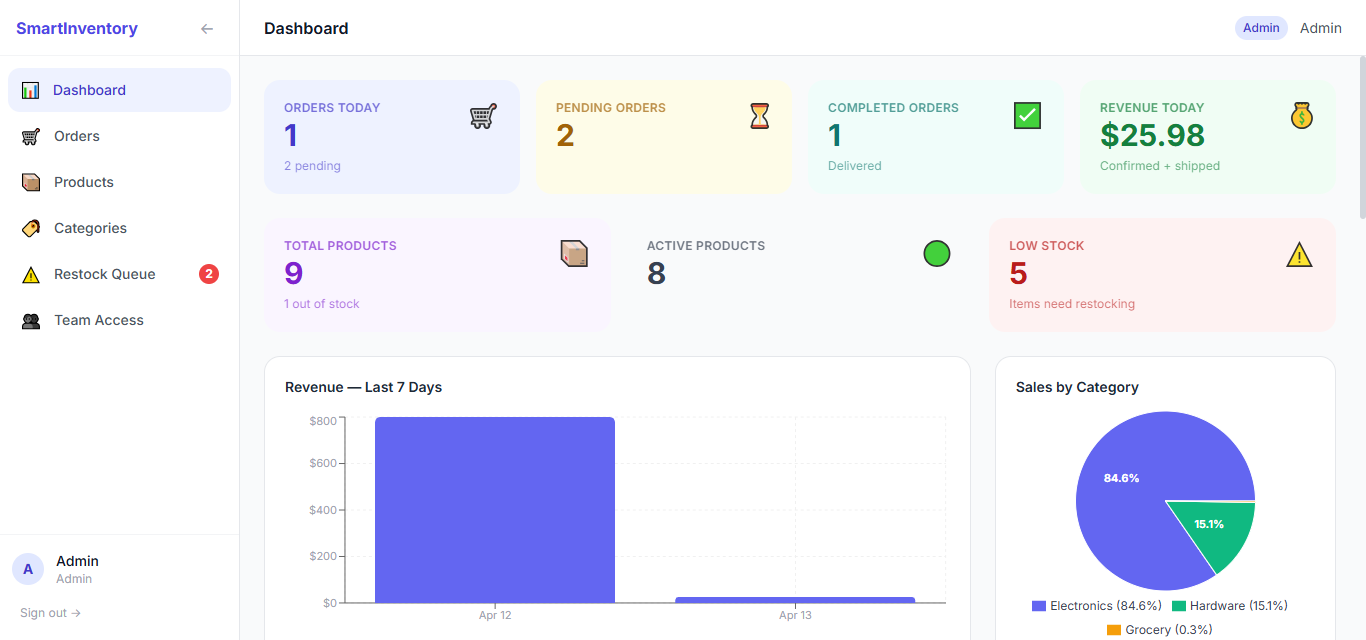Collapse the sidebar with the left arrow icon
The width and height of the screenshot is (1366, 640).
coord(207,29)
